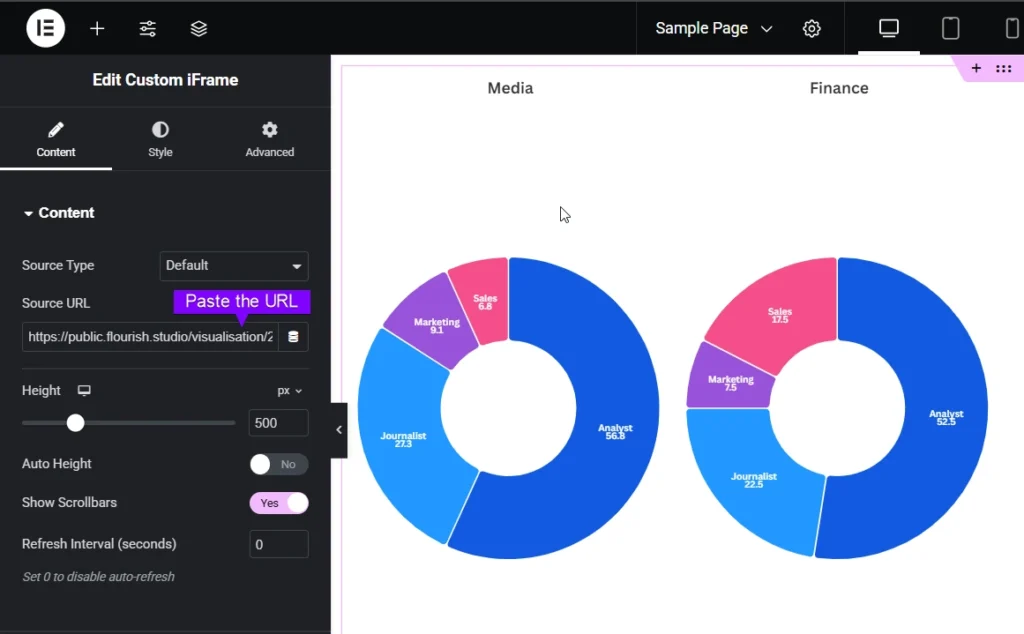Viewport: 1024px width, 634px height.
Task: Switch to desktop view icon
Action: pyautogui.click(x=888, y=28)
